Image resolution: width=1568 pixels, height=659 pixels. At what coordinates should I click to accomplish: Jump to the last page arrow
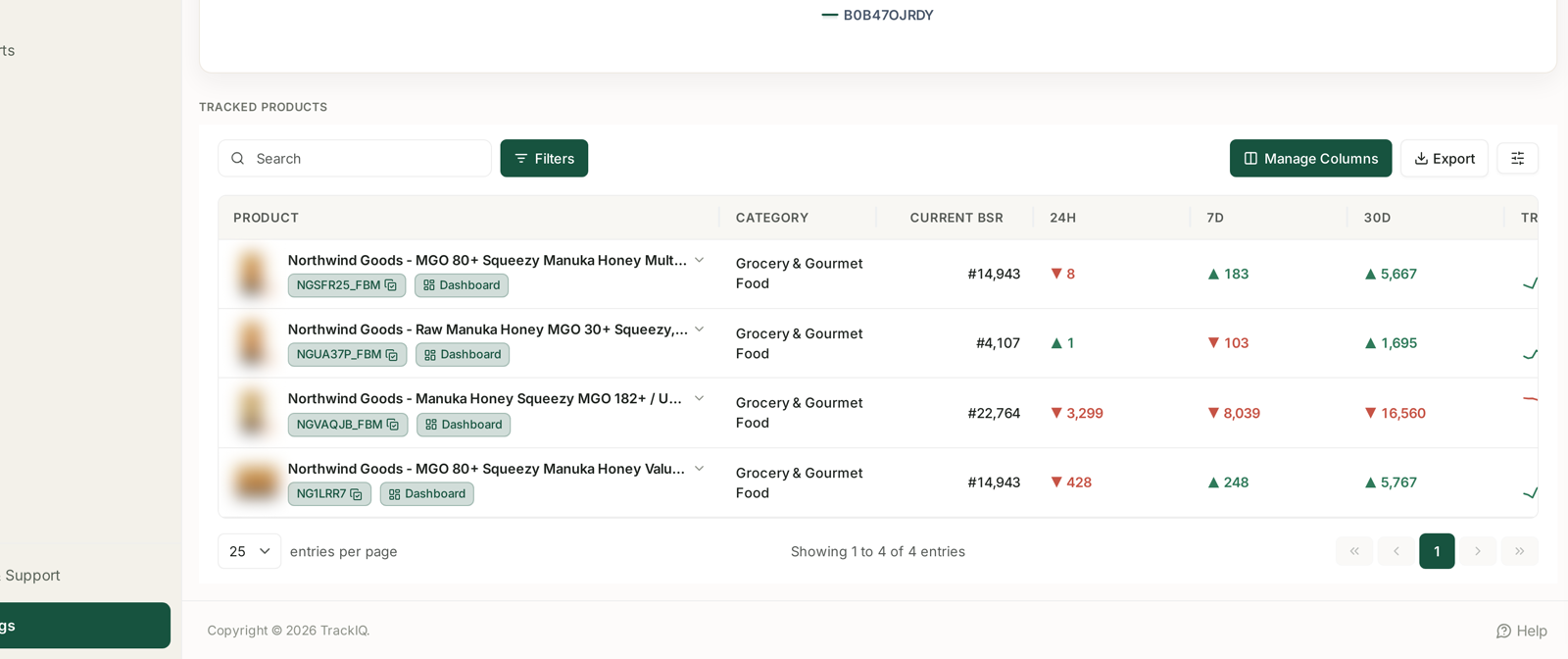coord(1519,551)
